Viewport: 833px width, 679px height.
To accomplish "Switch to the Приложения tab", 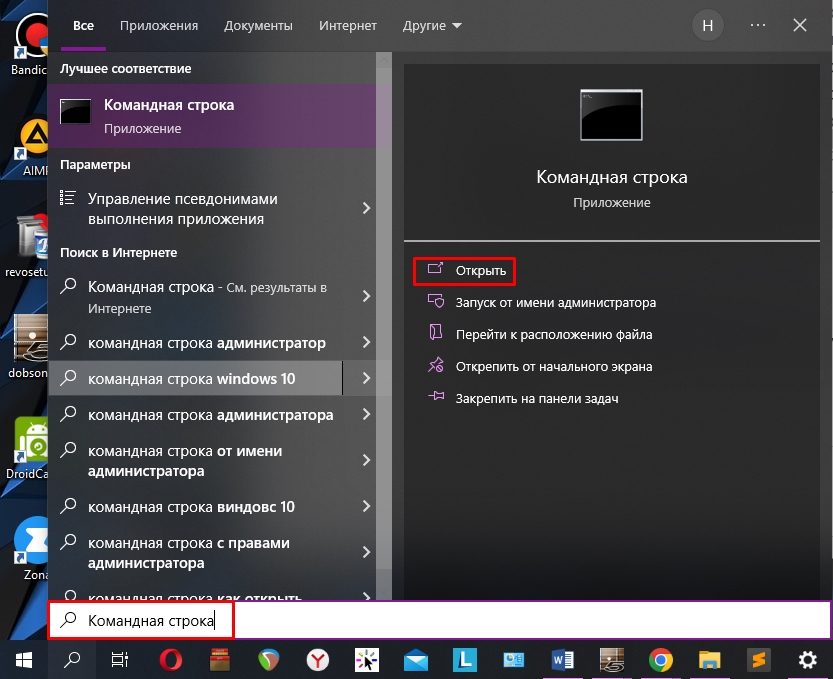I will (x=159, y=25).
